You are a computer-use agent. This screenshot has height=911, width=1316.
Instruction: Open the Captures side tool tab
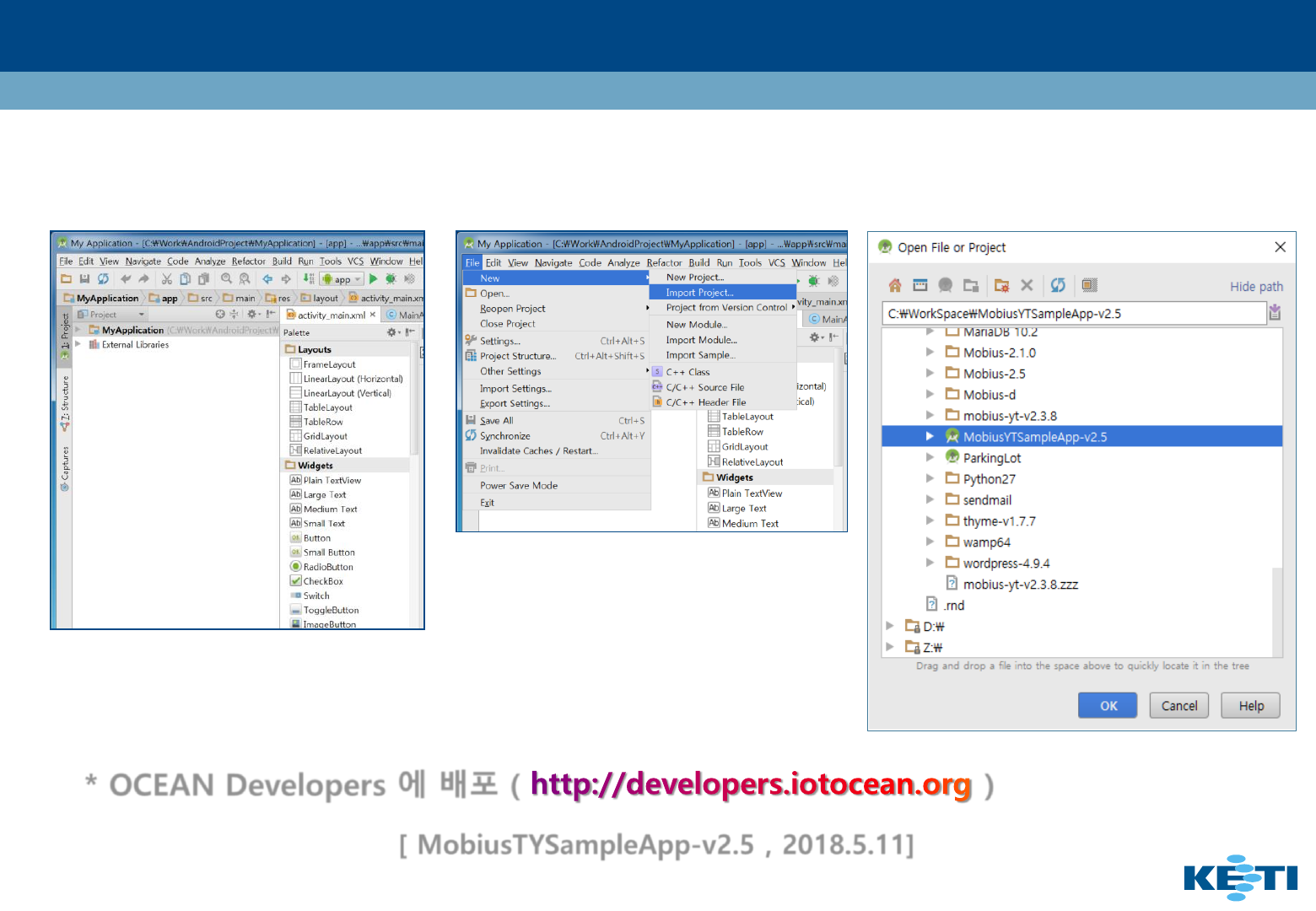pos(65,469)
